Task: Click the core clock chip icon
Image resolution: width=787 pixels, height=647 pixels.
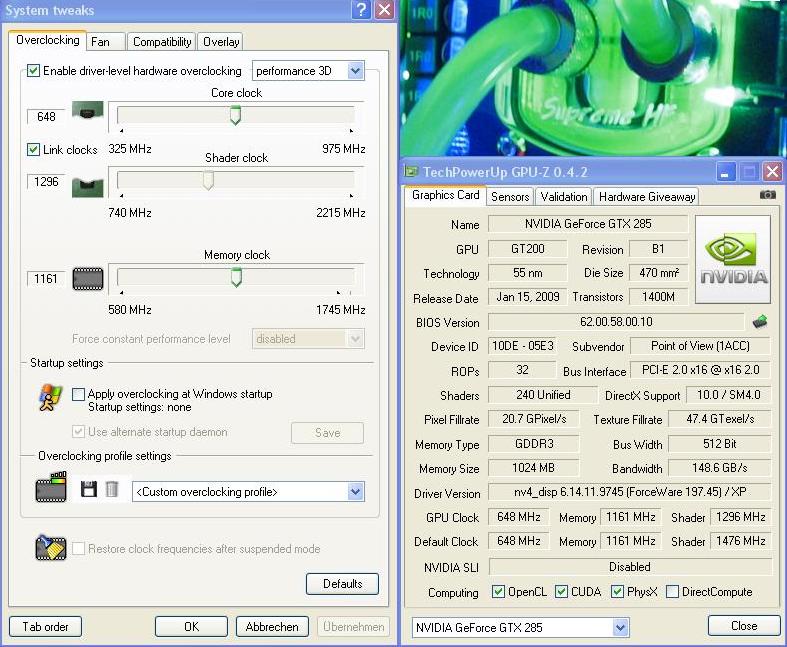Action: pos(88,111)
